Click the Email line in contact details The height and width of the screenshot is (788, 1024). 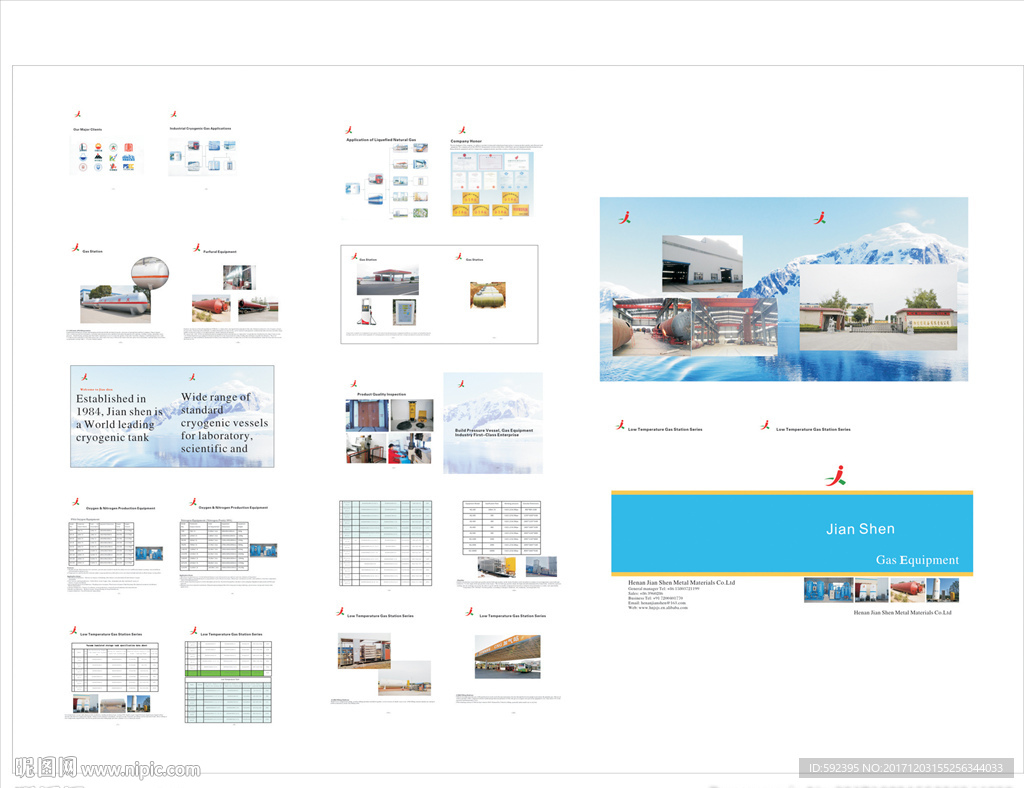pos(657,603)
